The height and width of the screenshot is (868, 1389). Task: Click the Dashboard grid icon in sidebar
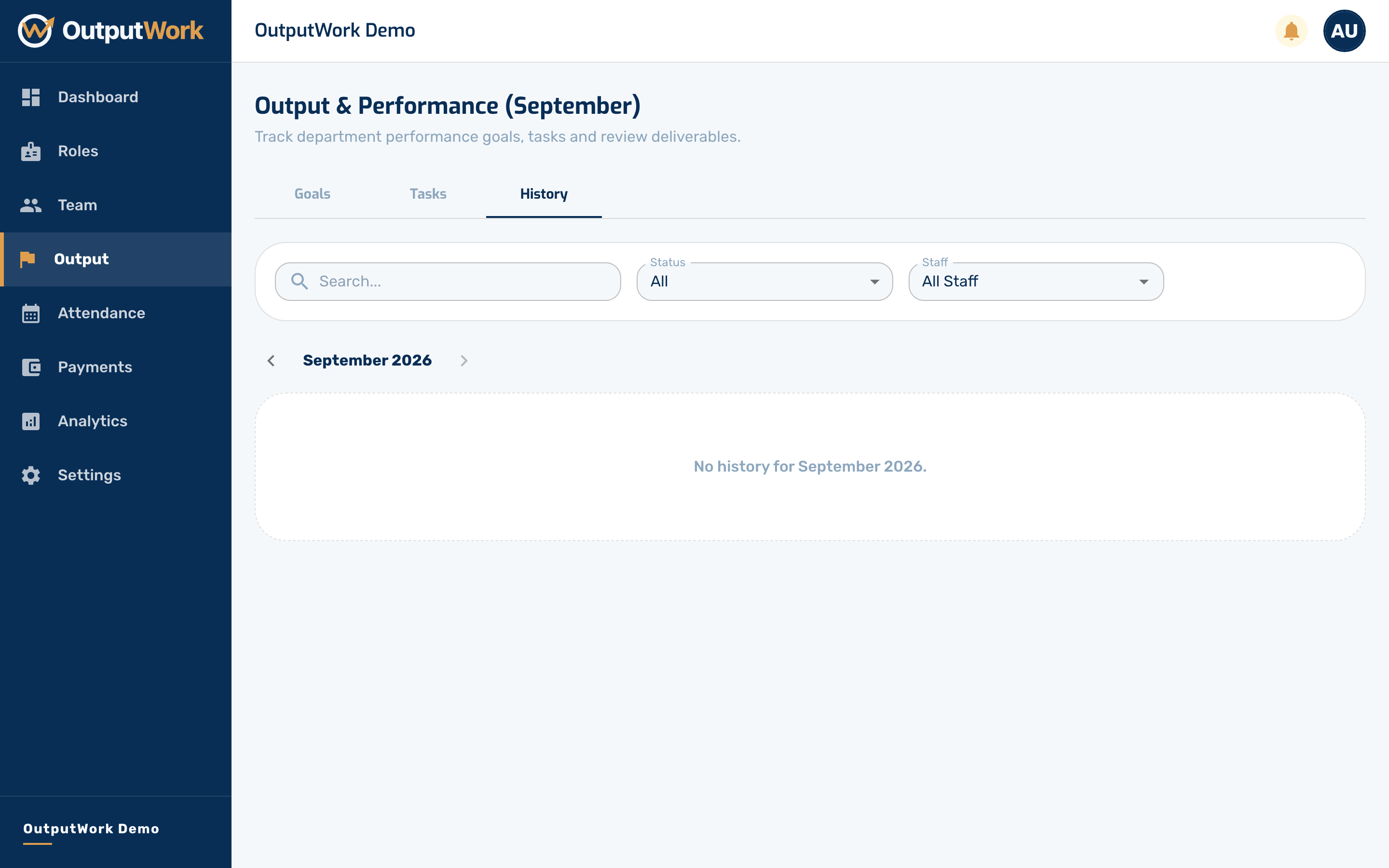[31, 97]
